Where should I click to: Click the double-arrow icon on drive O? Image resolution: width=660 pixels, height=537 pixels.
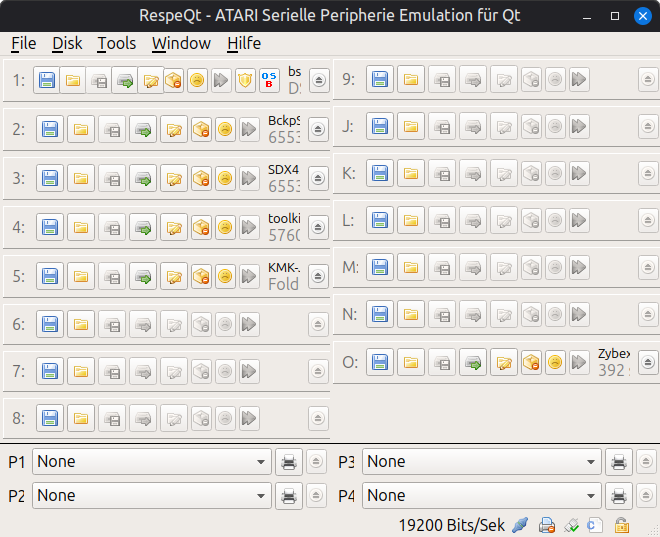pyautogui.click(x=579, y=362)
